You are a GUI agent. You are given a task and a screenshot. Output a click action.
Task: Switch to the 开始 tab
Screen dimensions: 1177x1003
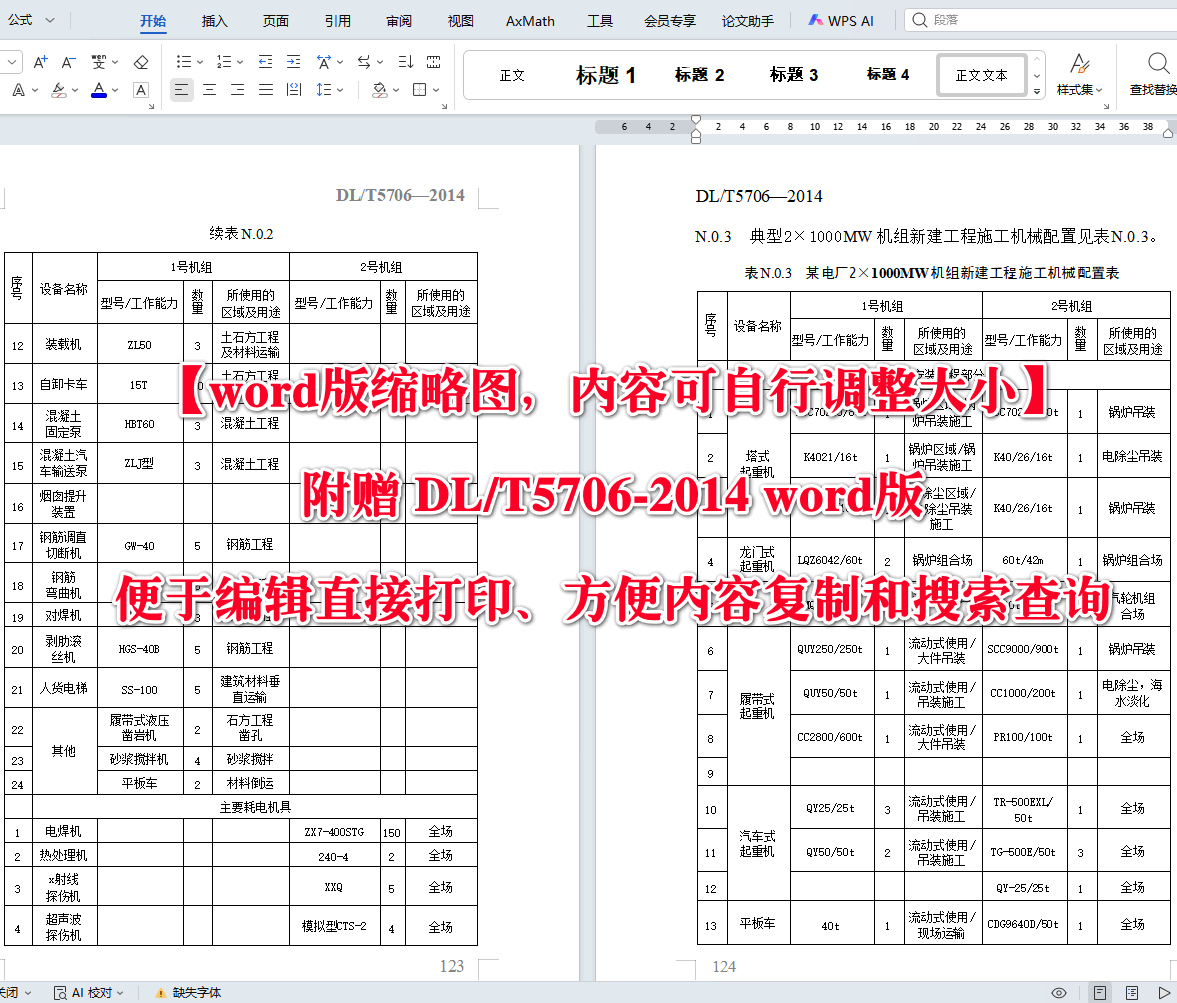(x=153, y=21)
